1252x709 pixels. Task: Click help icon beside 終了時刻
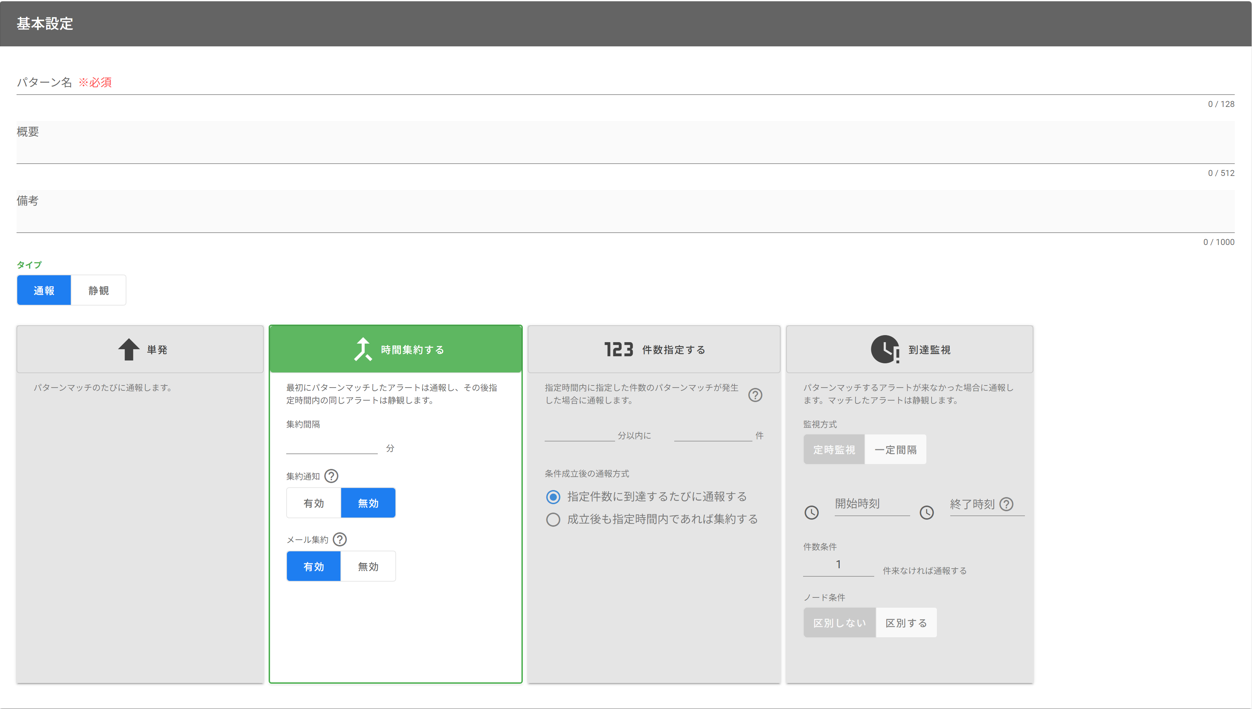pos(1006,504)
